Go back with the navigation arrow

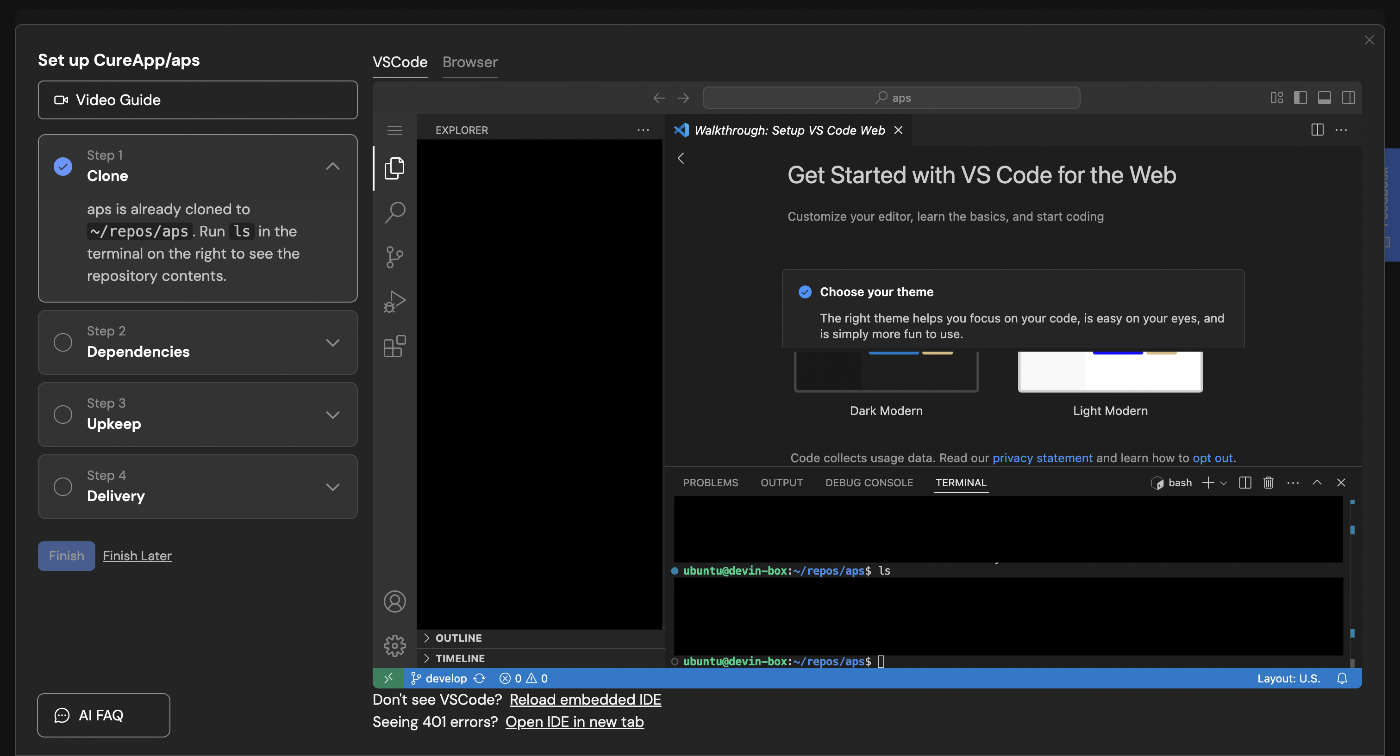point(659,98)
